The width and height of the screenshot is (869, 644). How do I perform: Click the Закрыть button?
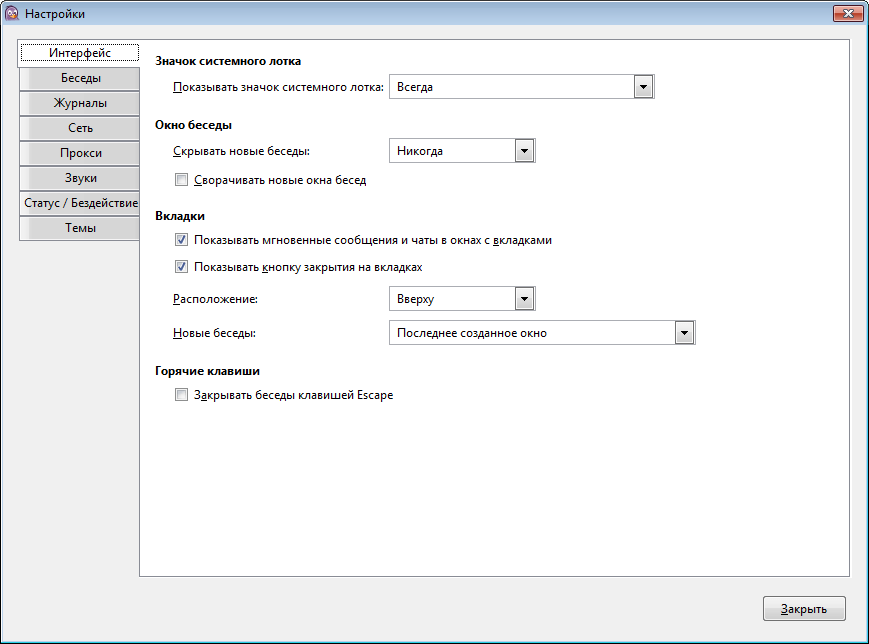[804, 609]
